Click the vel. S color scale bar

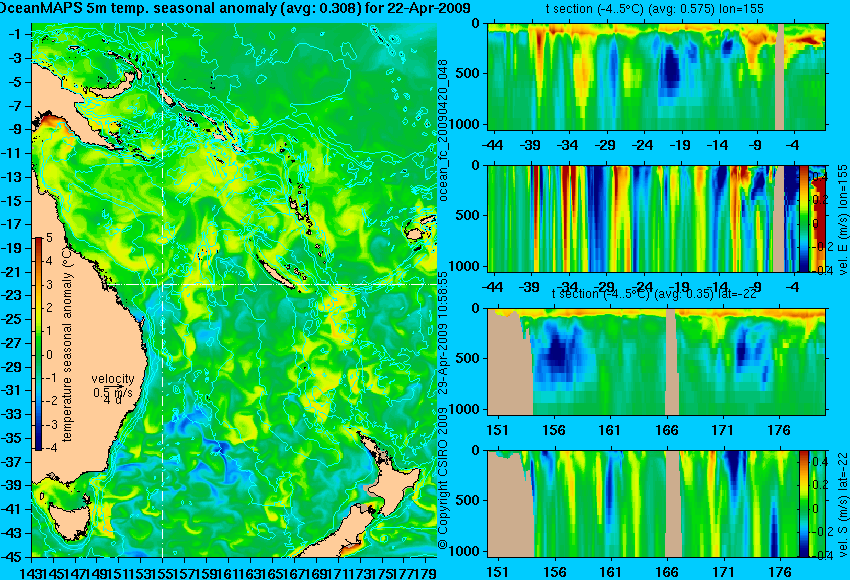click(804, 504)
